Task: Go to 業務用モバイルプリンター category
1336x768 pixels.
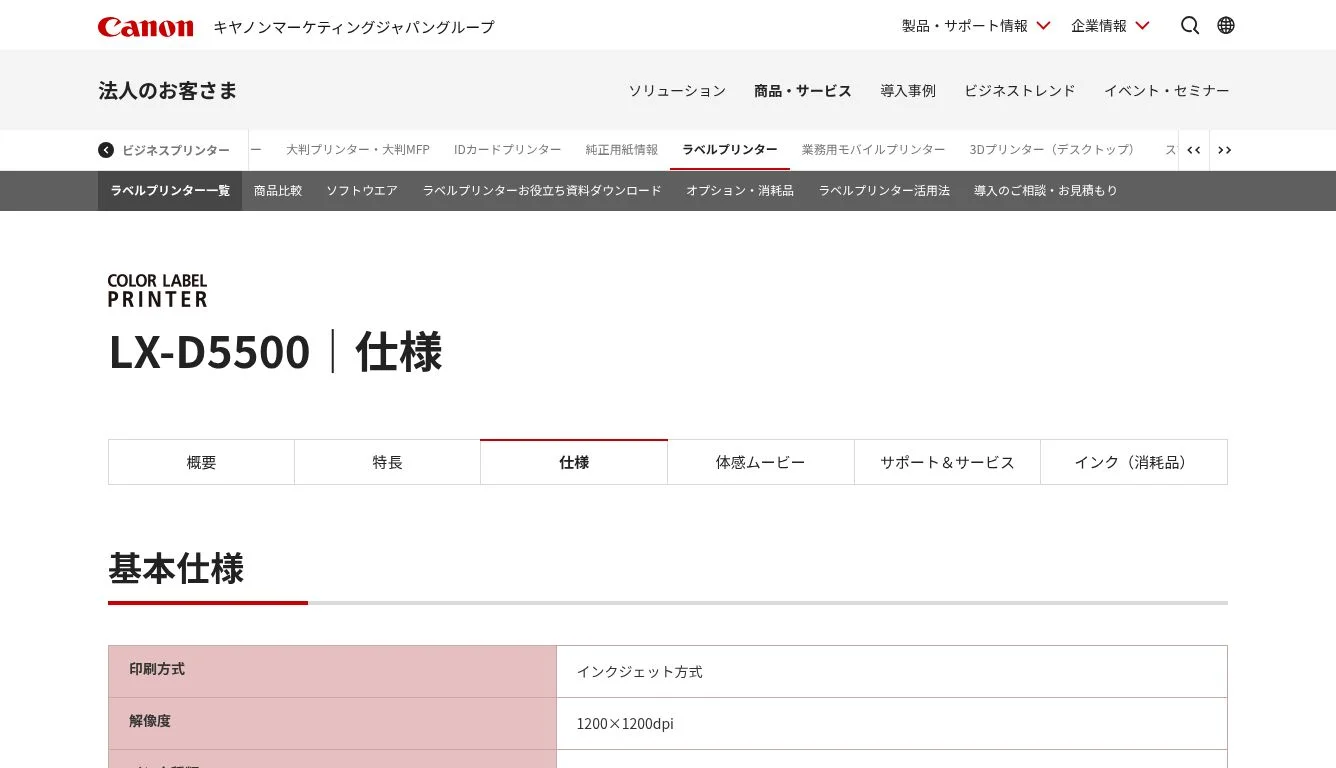Action: [x=873, y=150]
